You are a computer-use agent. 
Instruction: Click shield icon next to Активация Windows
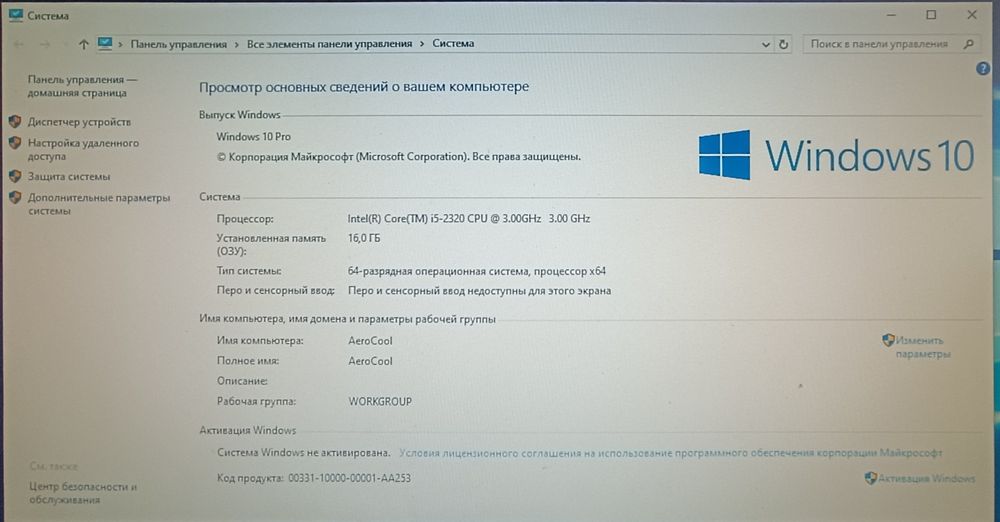point(871,478)
